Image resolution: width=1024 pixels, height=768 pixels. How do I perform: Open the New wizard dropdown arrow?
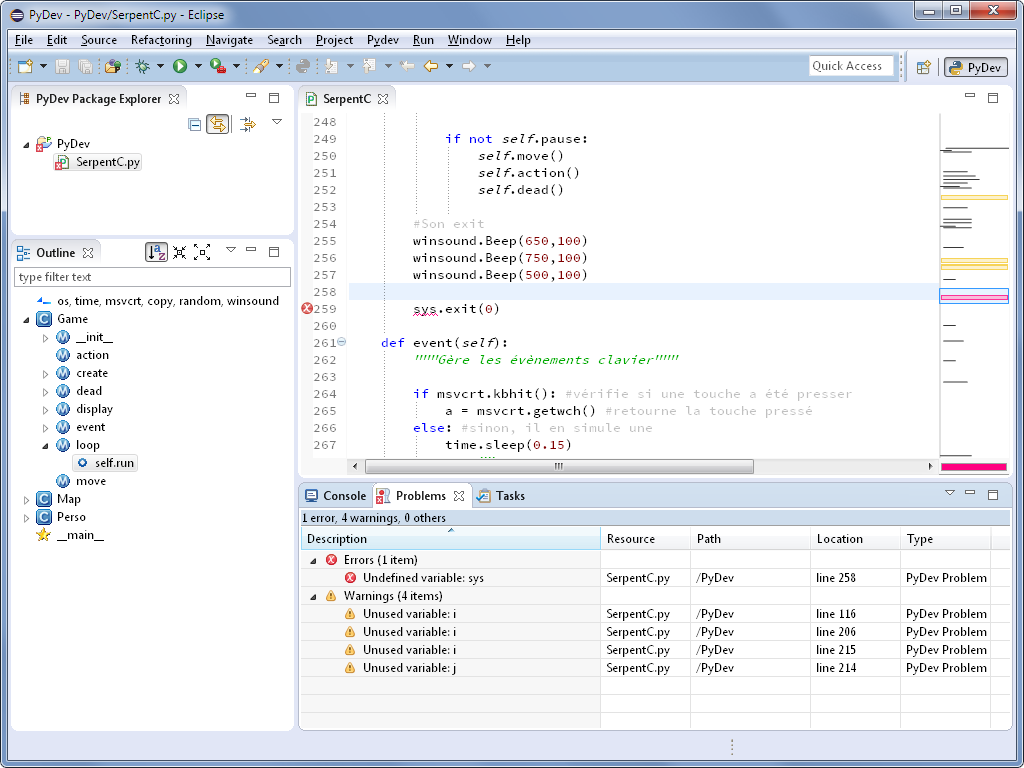pyautogui.click(x=44, y=66)
